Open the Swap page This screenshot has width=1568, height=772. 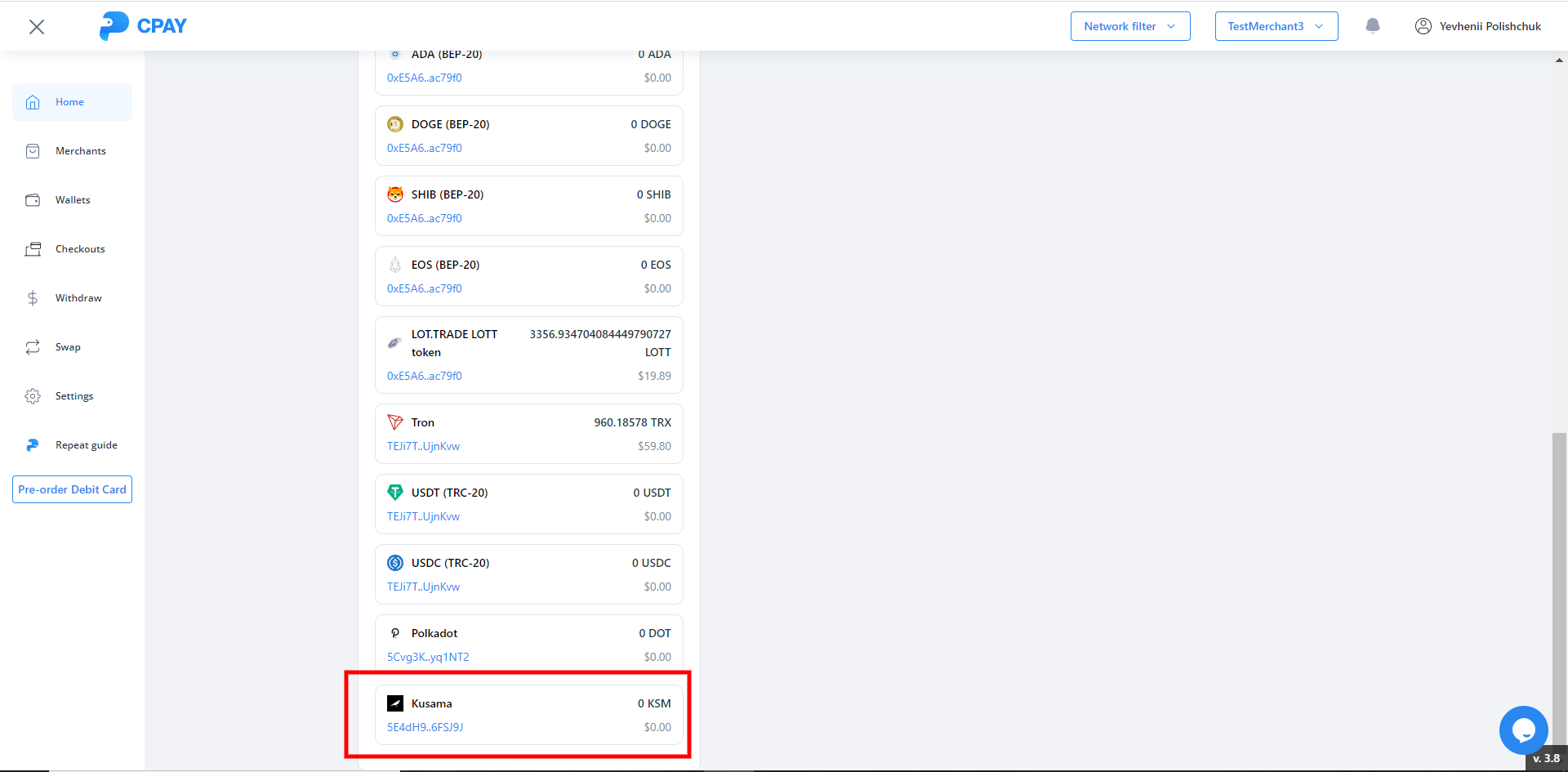[68, 347]
